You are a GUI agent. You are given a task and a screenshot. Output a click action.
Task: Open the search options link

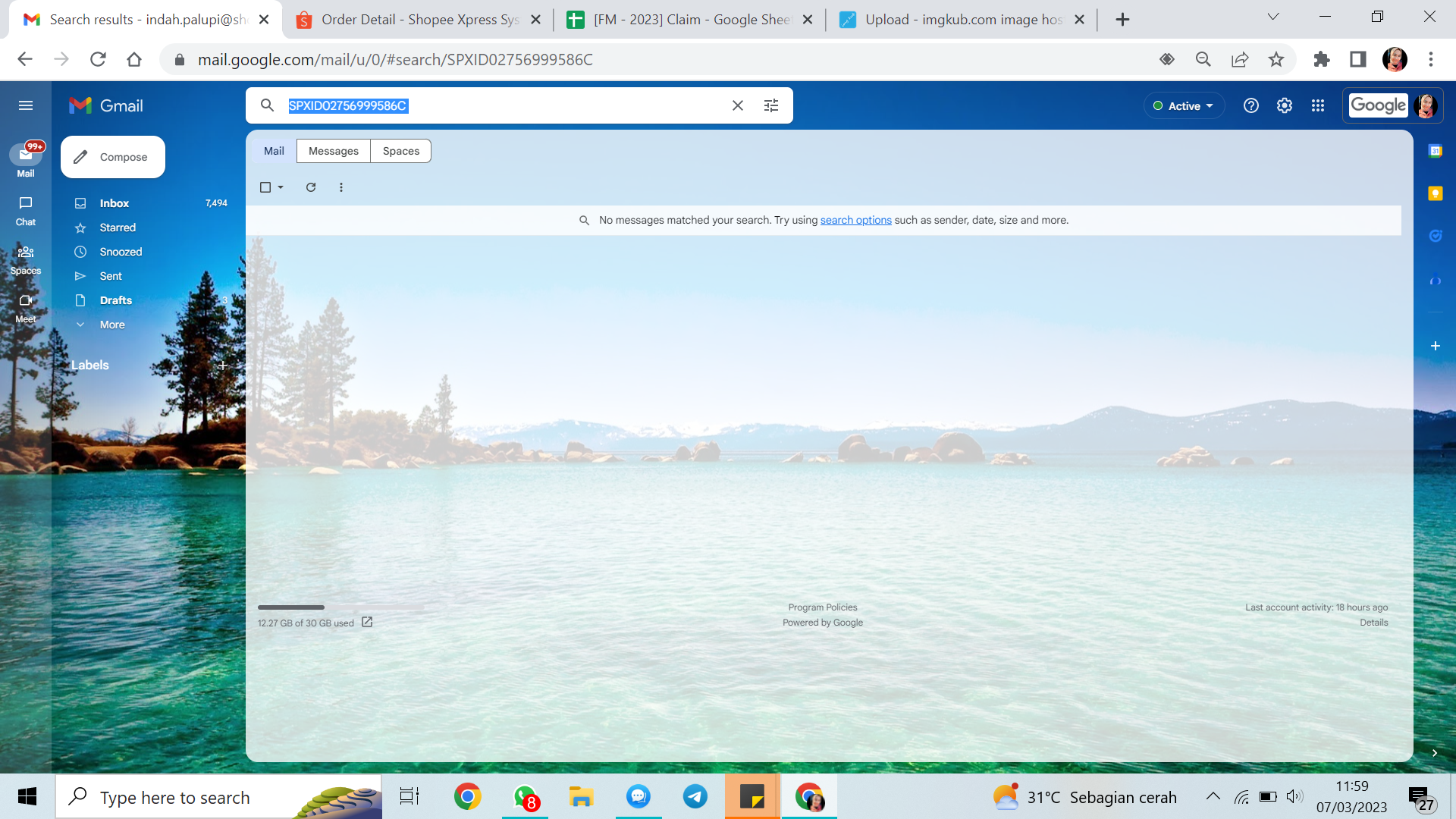855,220
